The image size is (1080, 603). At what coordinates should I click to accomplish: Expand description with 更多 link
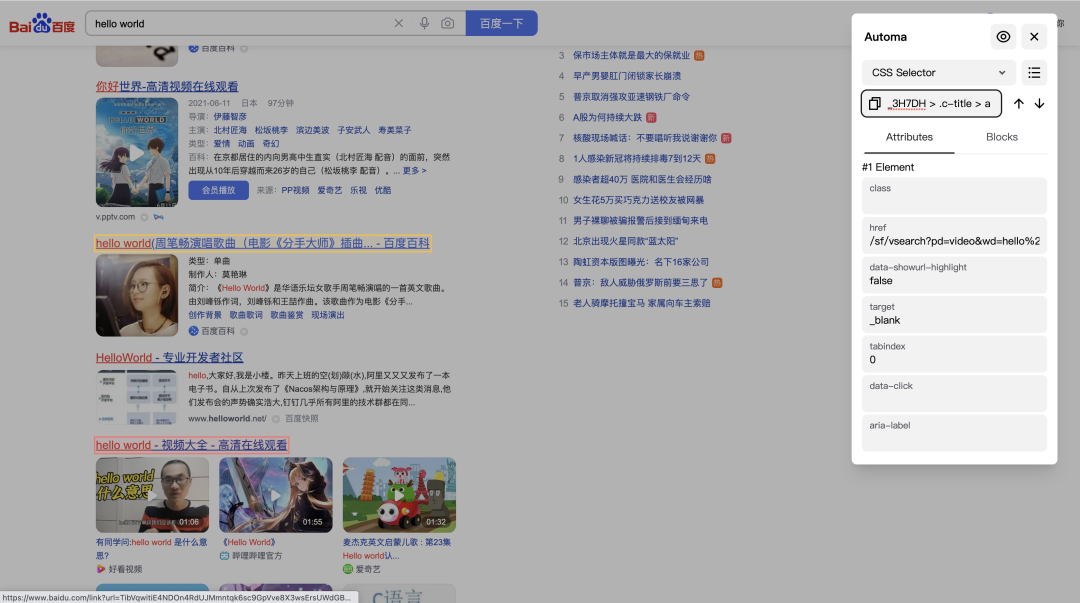pyautogui.click(x=414, y=171)
